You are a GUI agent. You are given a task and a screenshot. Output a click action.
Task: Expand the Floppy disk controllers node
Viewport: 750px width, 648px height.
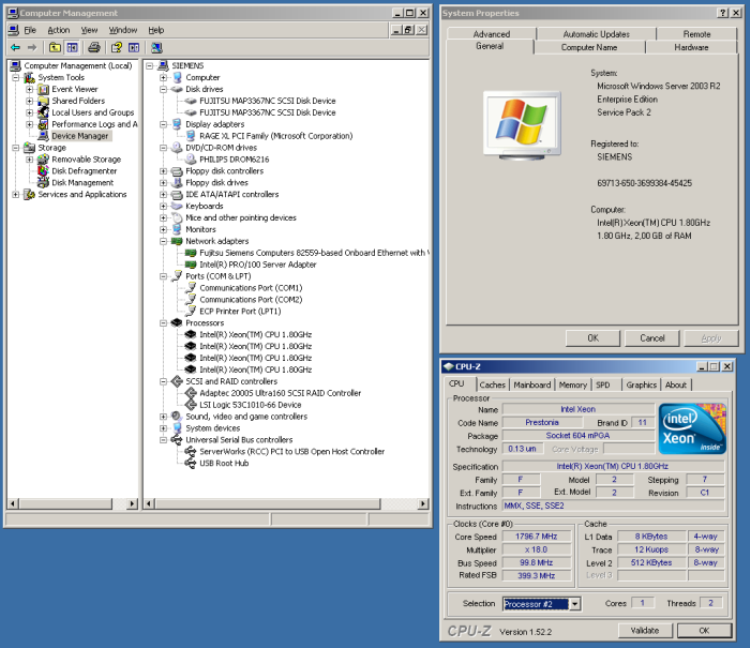[x=164, y=171]
